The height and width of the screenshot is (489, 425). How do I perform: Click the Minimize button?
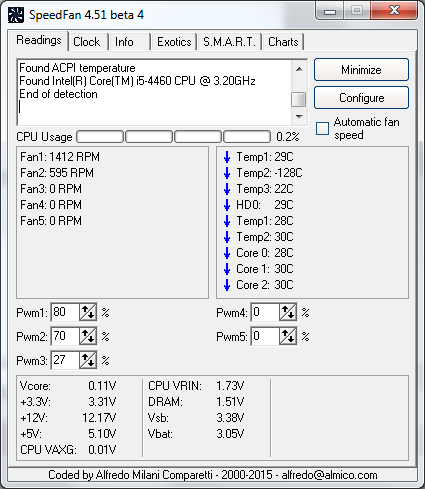[361, 70]
